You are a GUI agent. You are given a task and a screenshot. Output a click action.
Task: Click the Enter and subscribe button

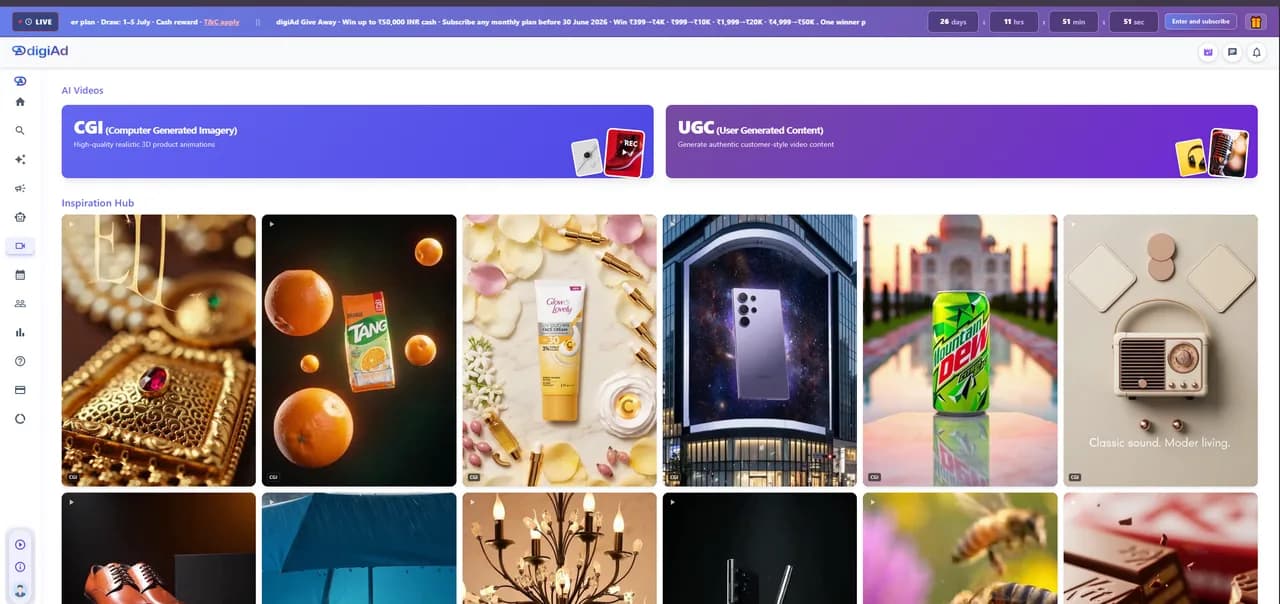[x=1201, y=21]
